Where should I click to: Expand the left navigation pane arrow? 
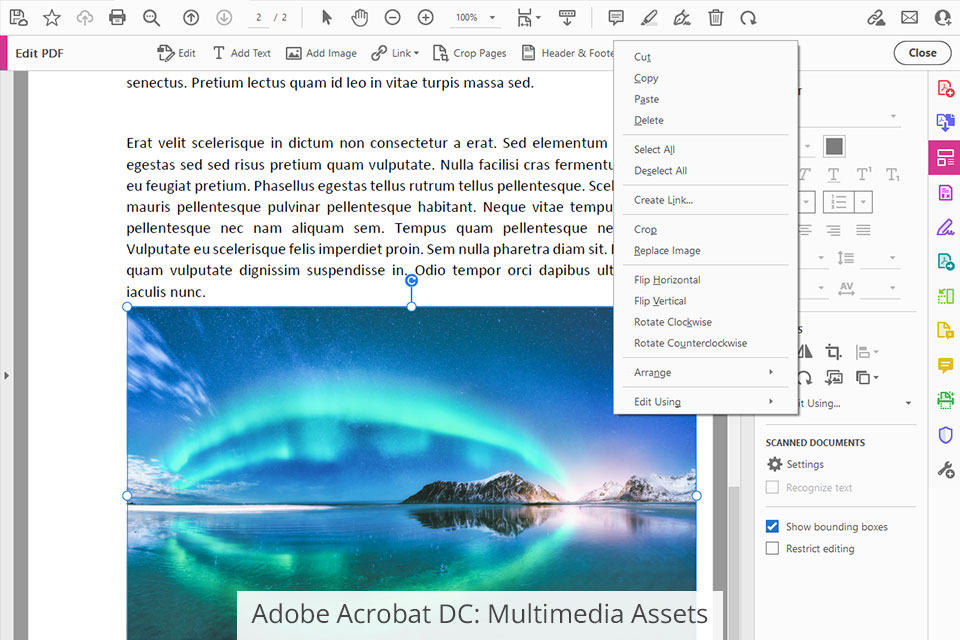[6, 375]
